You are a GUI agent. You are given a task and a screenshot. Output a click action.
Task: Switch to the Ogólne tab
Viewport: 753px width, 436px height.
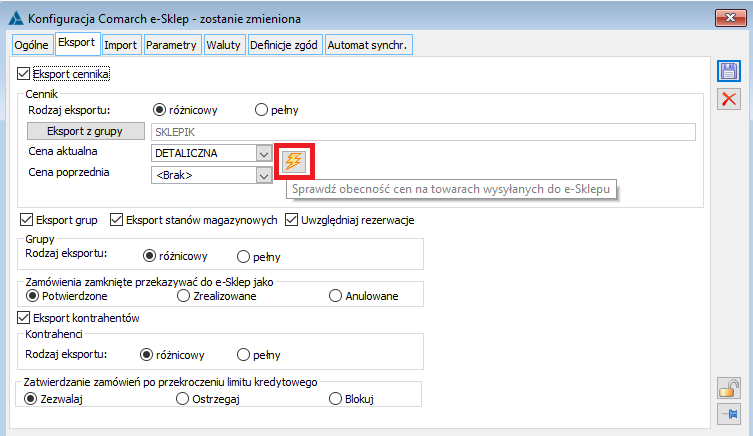pos(31,45)
